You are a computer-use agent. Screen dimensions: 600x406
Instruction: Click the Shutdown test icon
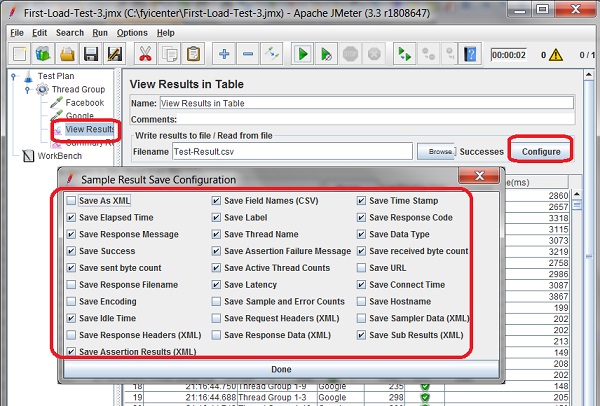click(x=374, y=54)
